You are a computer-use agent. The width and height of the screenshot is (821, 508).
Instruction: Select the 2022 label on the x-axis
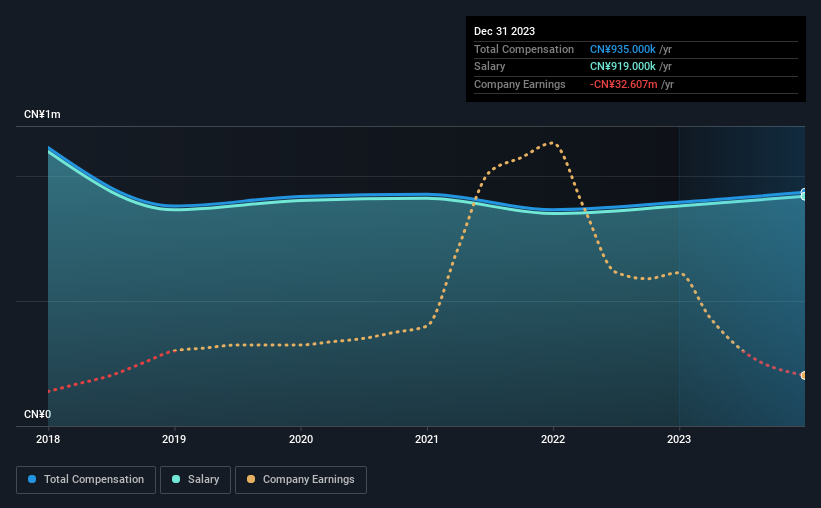(553, 439)
